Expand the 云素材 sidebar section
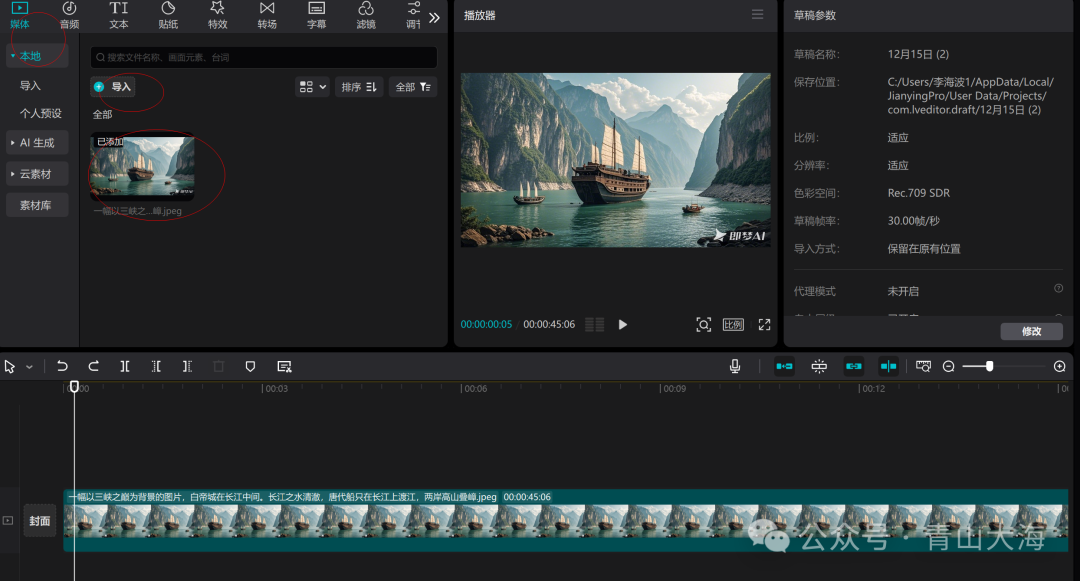The width and height of the screenshot is (1080, 581). point(37,174)
